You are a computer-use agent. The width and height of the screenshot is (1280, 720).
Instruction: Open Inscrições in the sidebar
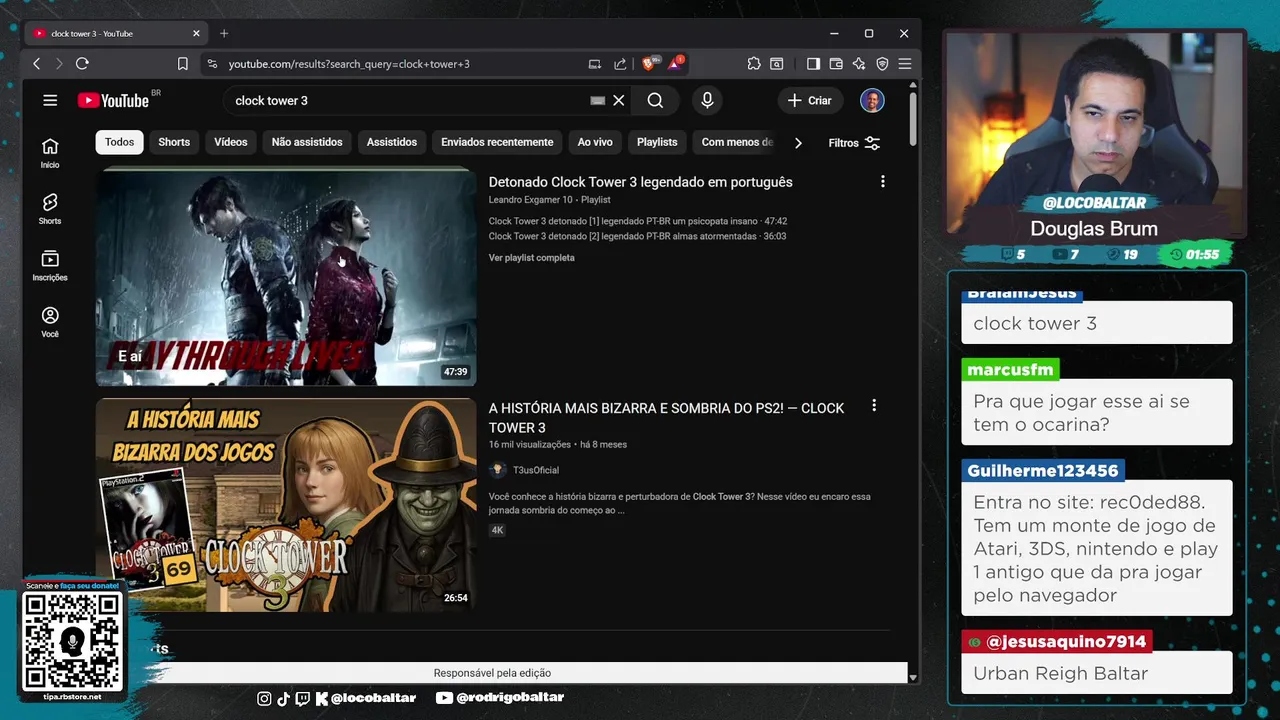[x=50, y=265]
